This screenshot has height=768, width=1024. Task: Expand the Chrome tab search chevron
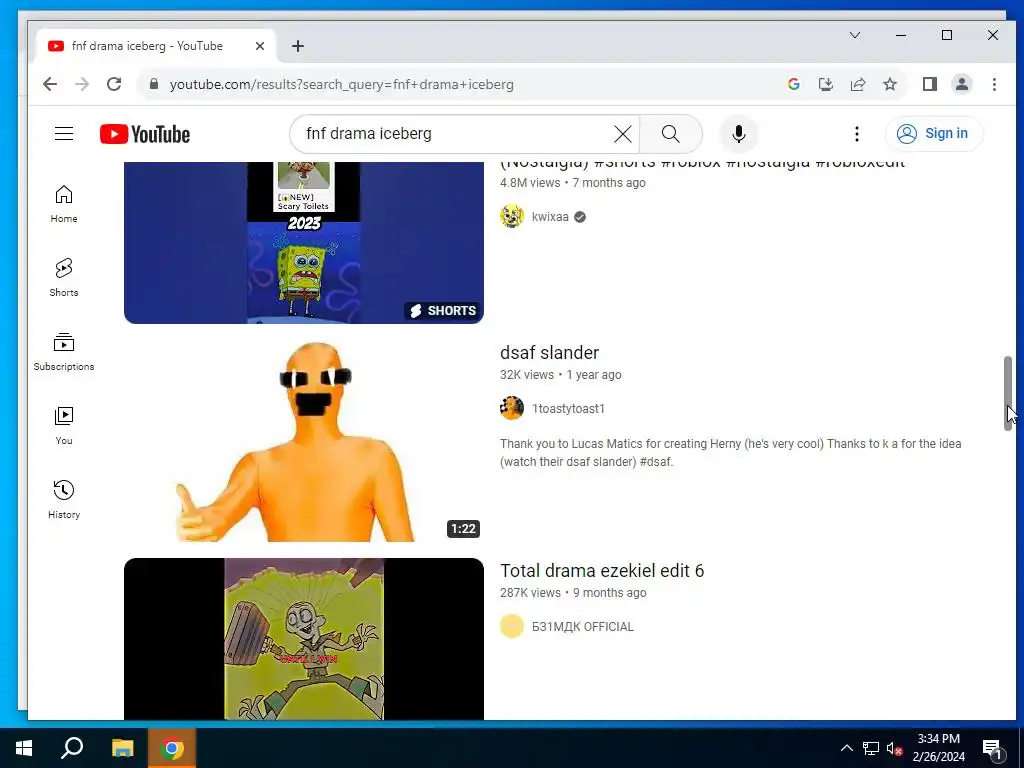point(855,35)
